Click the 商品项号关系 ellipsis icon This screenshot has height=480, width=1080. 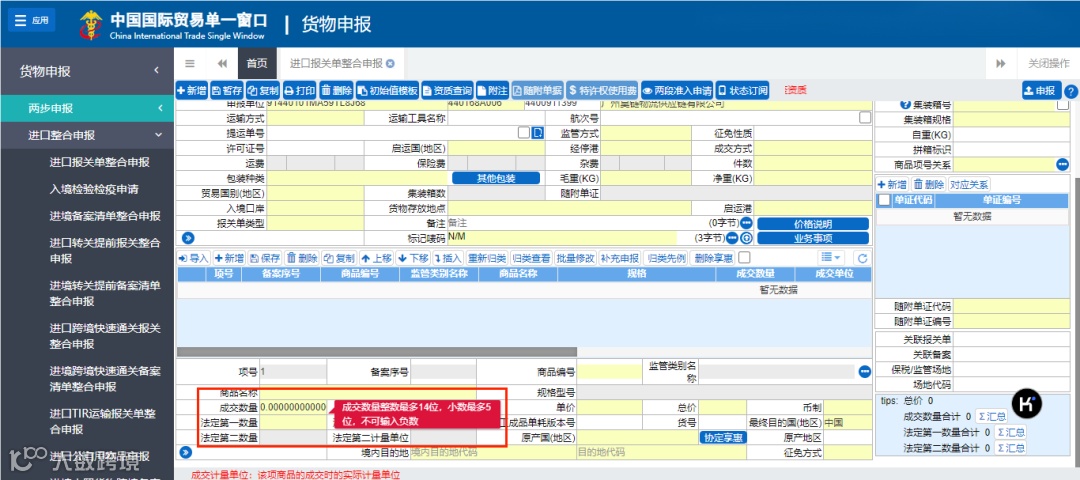click(1062, 164)
